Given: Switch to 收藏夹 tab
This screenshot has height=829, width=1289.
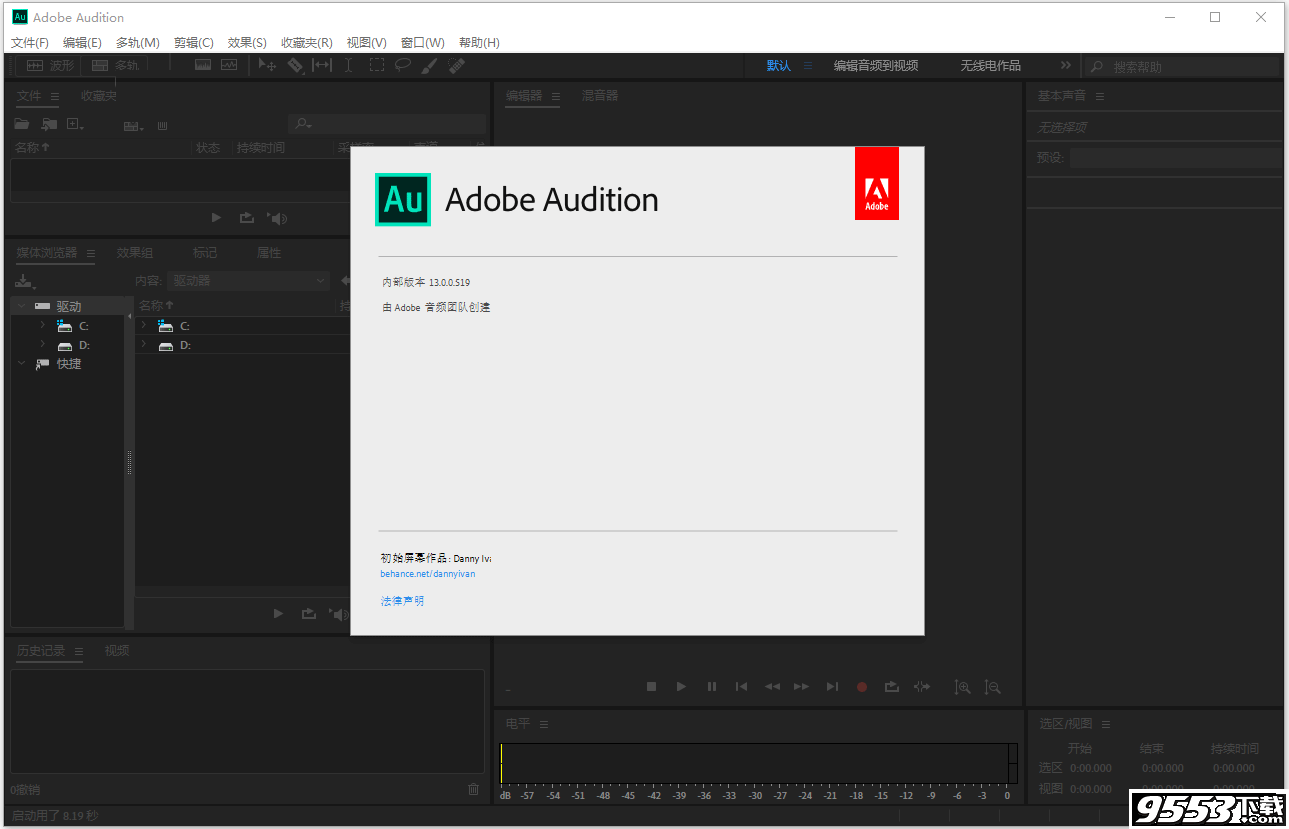Looking at the screenshot, I should pyautogui.click(x=99, y=96).
